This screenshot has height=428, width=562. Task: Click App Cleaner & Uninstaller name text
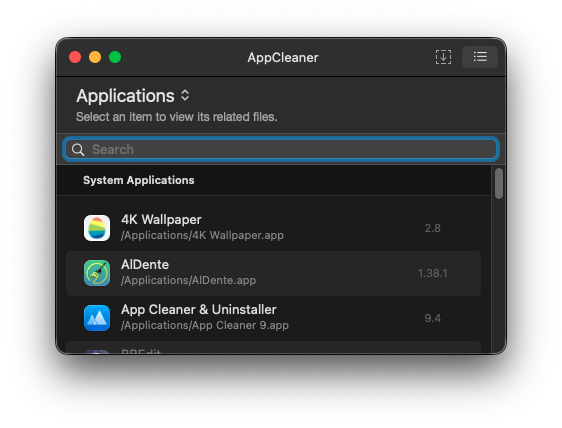199,309
